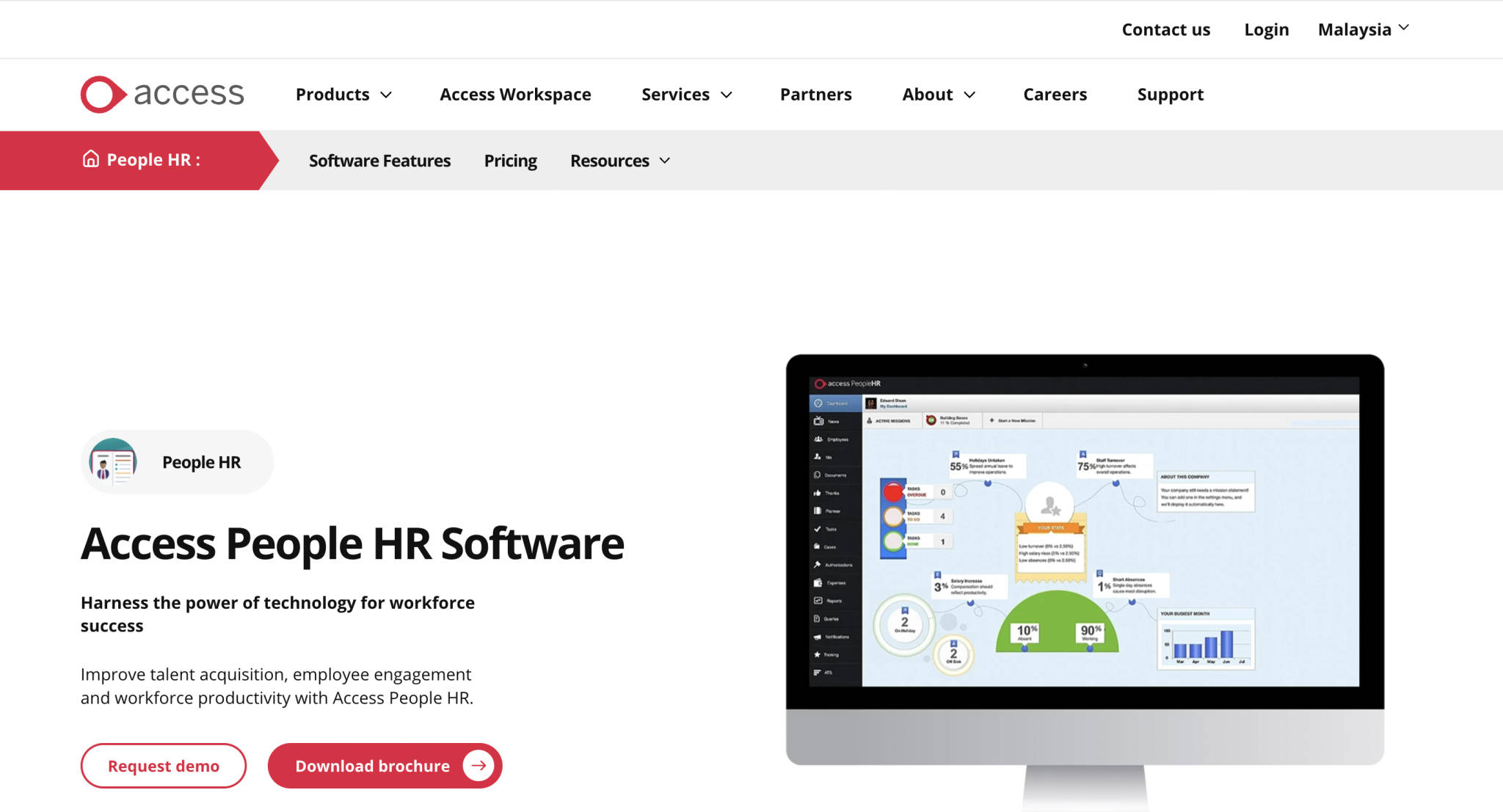Click the 'Access People HR Software' heading
This screenshot has width=1503, height=812.
pyautogui.click(x=352, y=544)
